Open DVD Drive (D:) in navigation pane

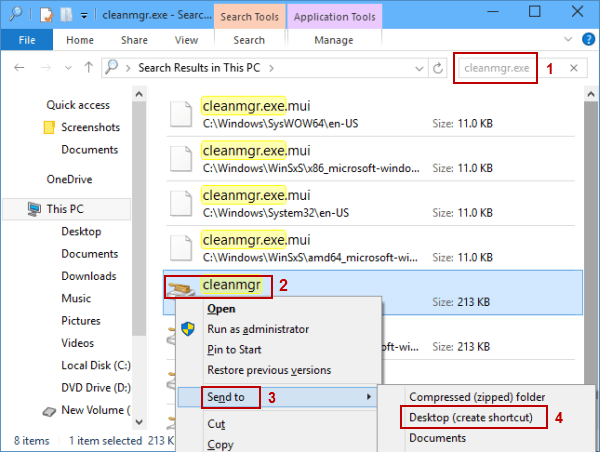[96, 387]
